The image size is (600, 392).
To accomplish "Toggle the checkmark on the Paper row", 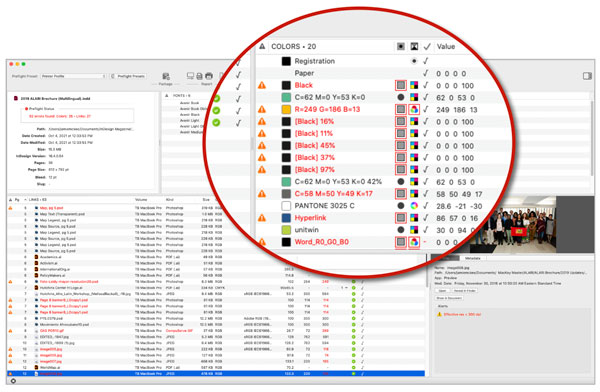I will point(426,73).
